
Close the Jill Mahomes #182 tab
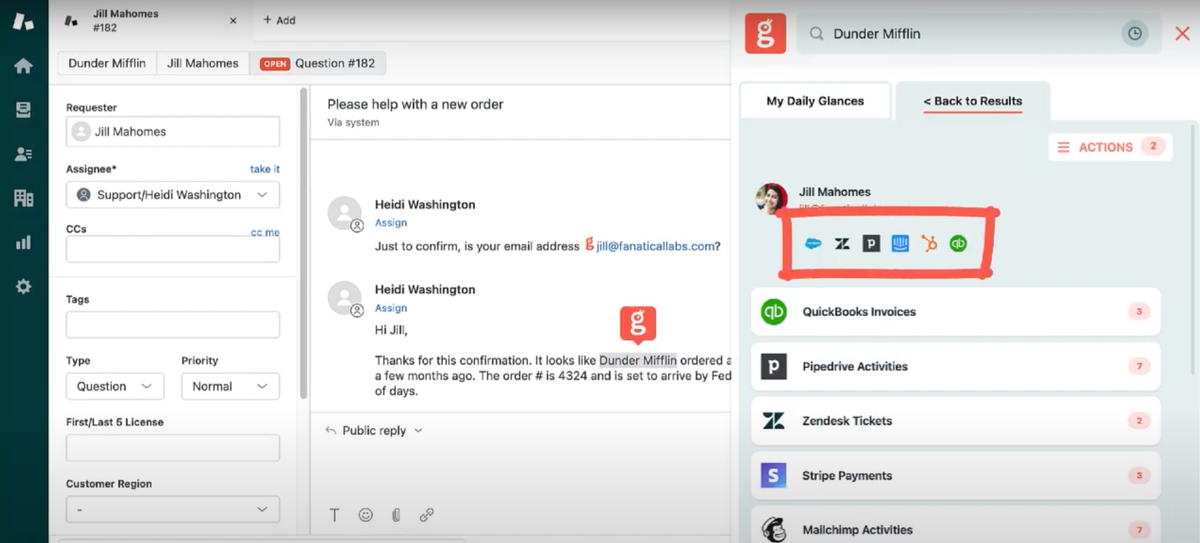233,21
